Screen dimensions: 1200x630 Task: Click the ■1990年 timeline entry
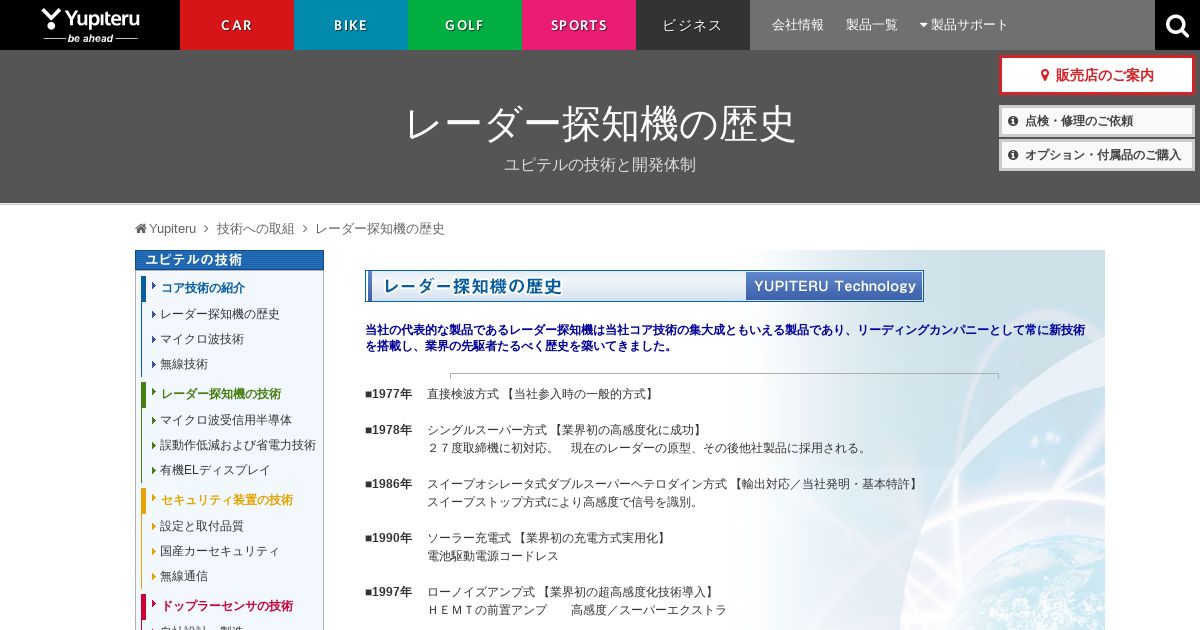click(x=388, y=538)
